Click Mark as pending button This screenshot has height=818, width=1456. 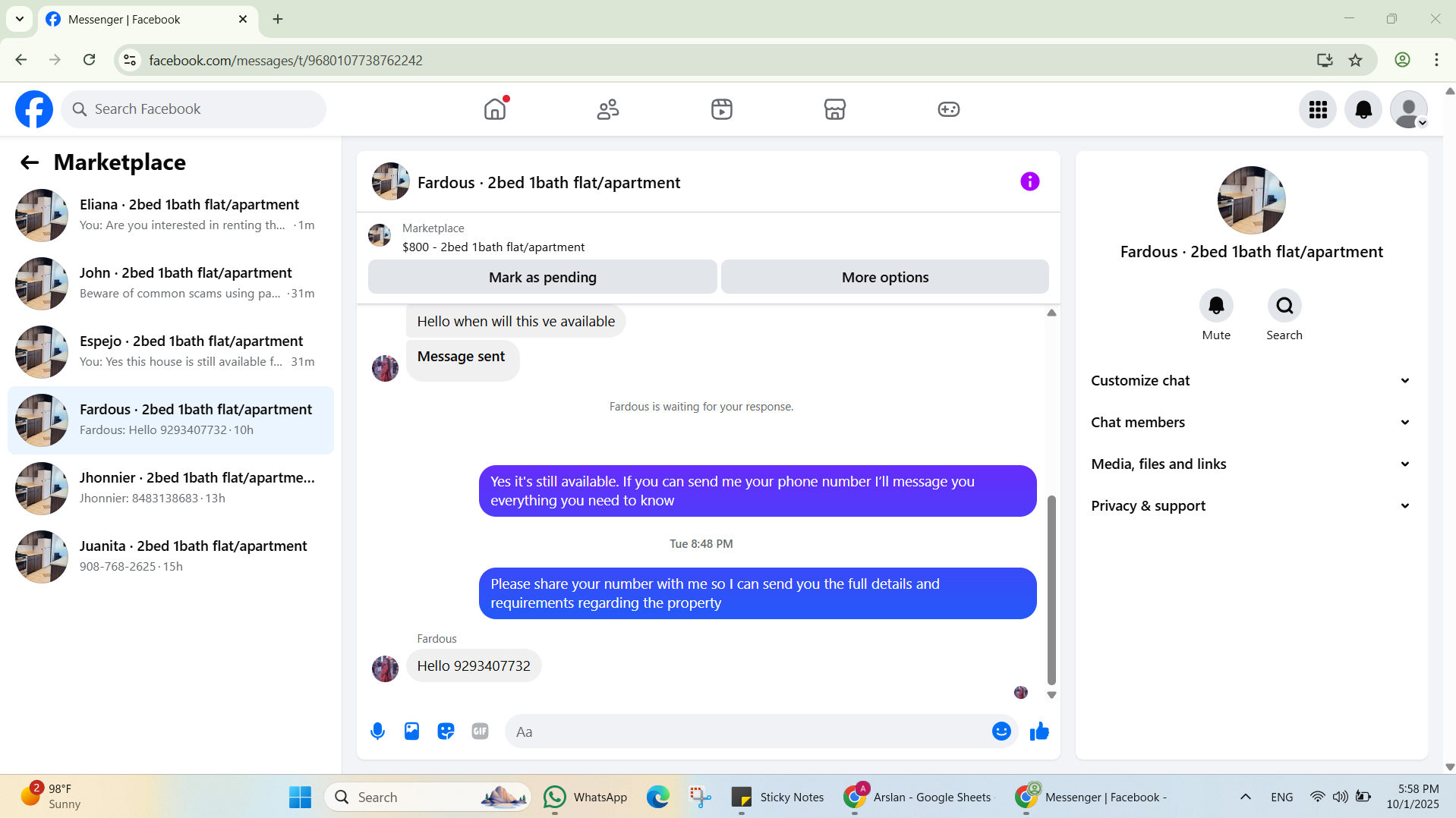[x=543, y=277]
